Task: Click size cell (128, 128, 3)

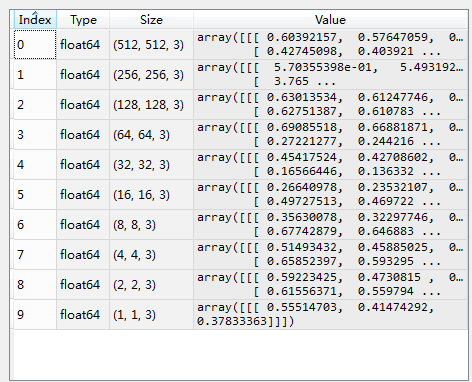Action: (x=151, y=104)
